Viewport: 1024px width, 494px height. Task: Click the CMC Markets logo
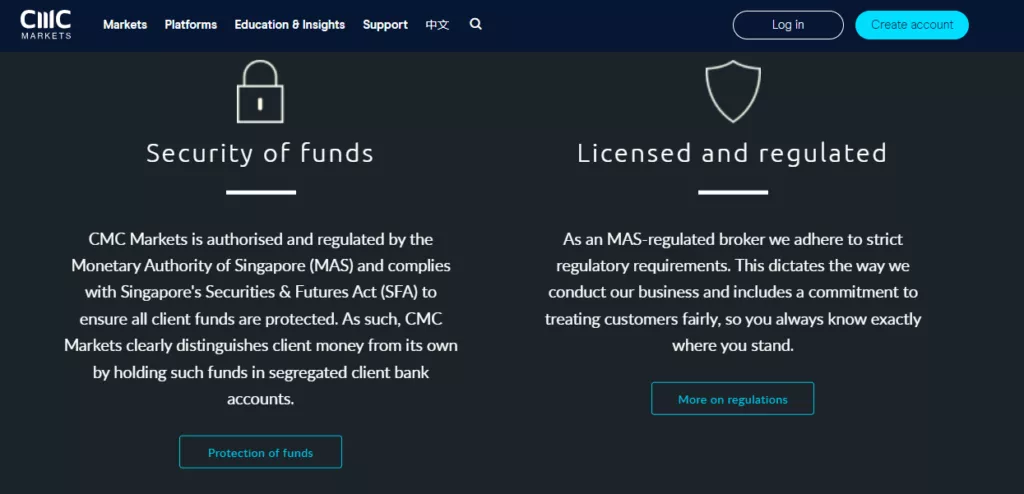tap(46, 25)
